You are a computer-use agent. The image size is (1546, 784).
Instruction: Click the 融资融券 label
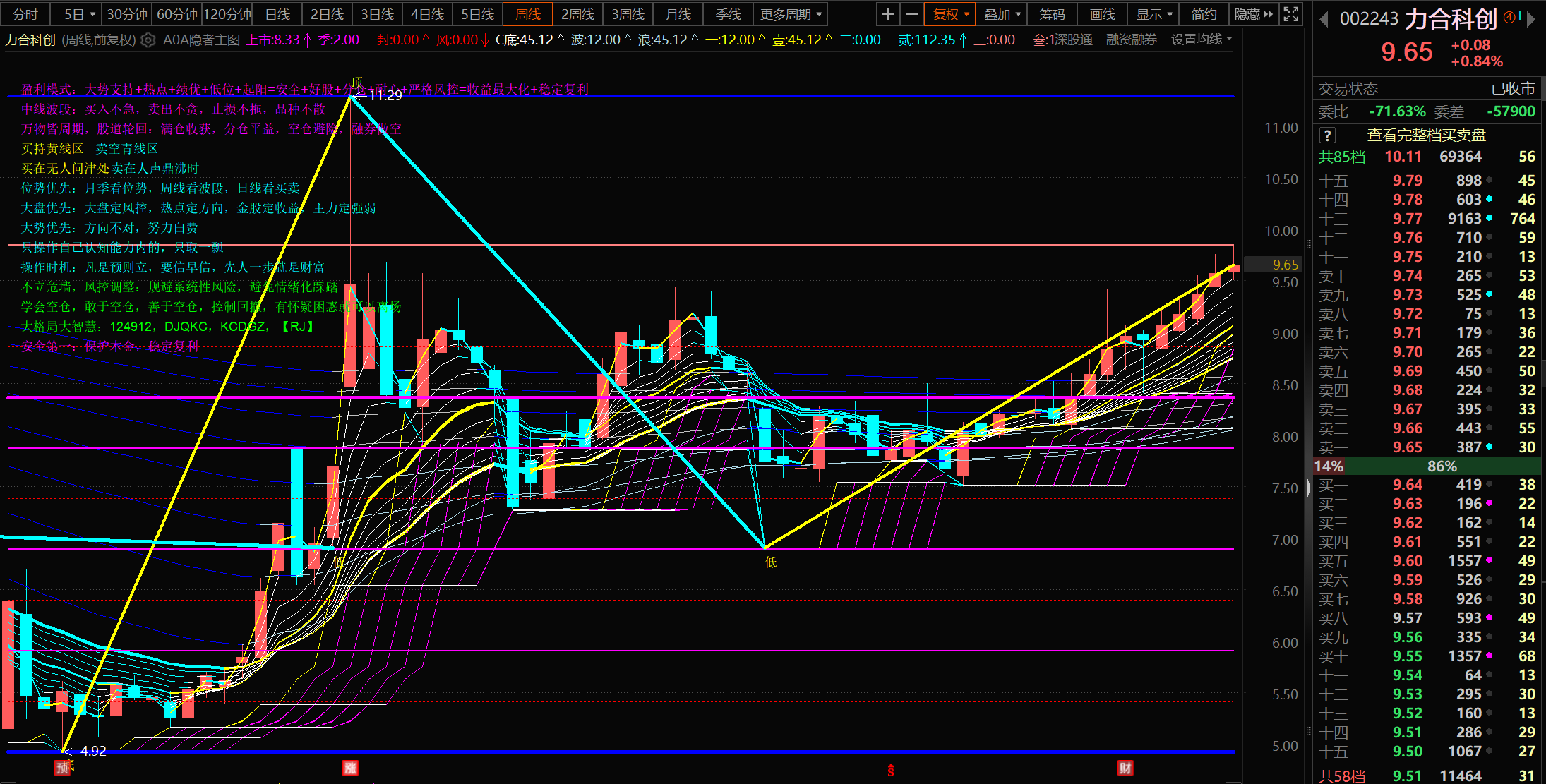click(1131, 40)
